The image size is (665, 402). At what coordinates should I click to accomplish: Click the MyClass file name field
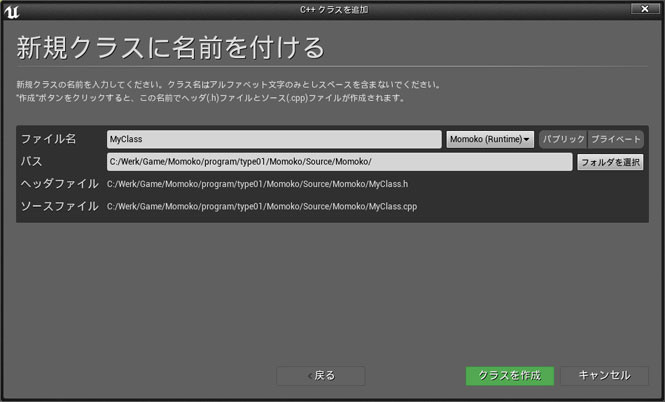274,139
